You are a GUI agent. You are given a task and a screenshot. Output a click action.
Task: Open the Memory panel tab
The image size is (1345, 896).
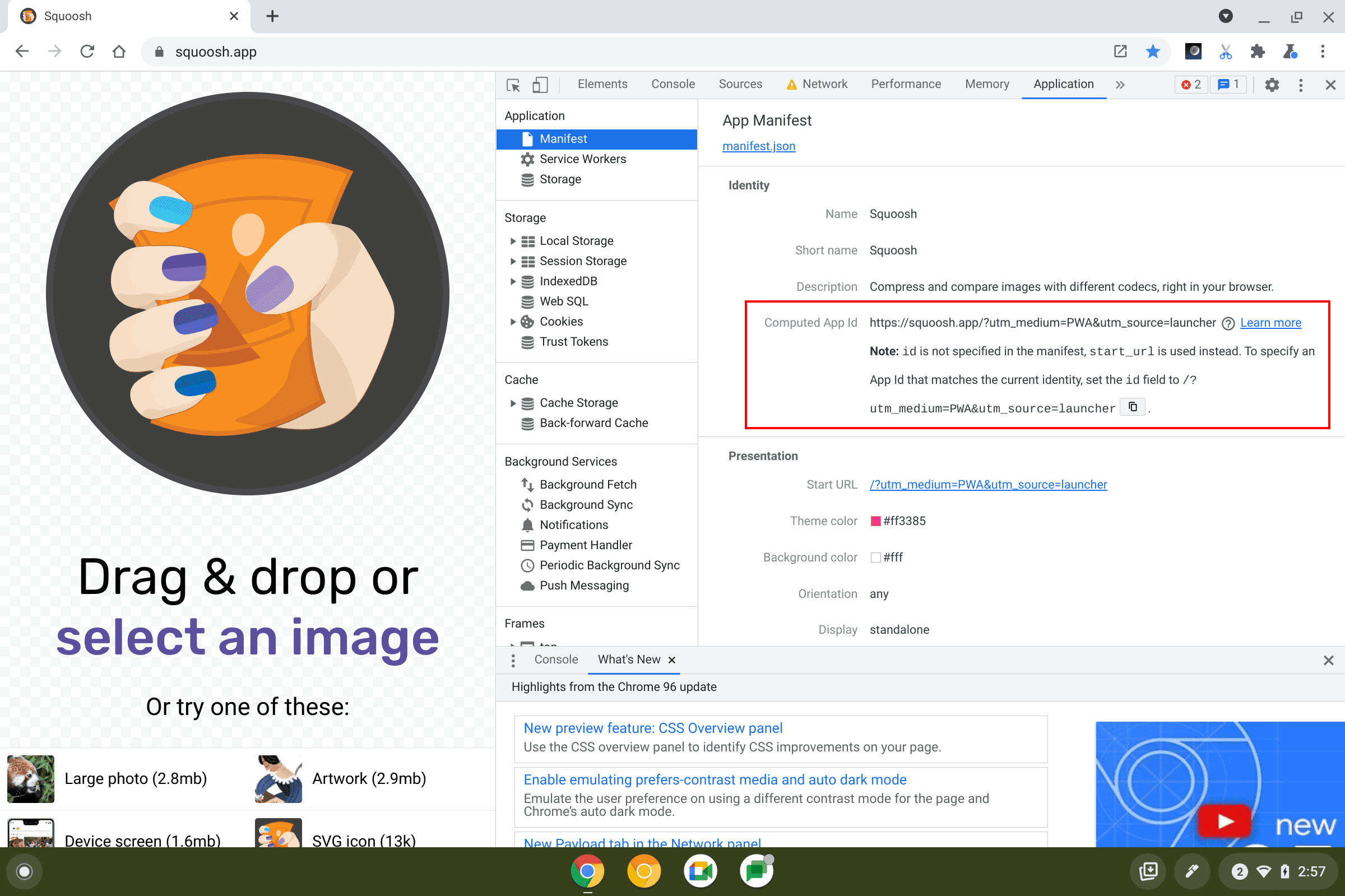986,84
